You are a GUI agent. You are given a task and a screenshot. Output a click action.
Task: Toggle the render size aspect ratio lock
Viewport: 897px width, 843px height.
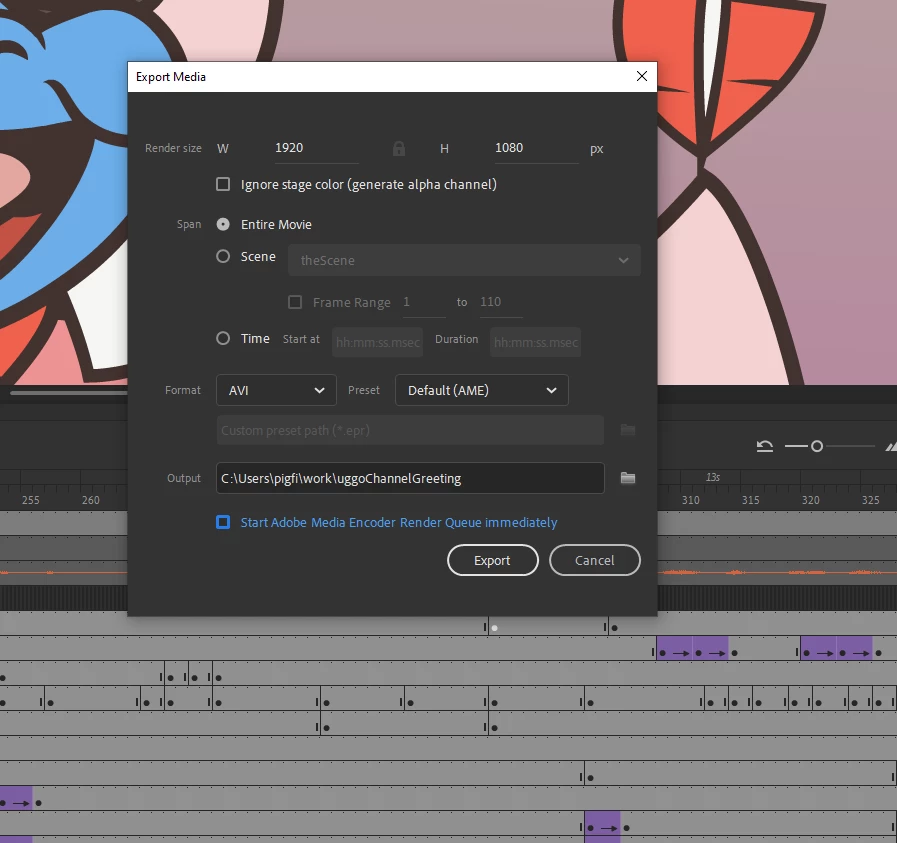(x=399, y=149)
